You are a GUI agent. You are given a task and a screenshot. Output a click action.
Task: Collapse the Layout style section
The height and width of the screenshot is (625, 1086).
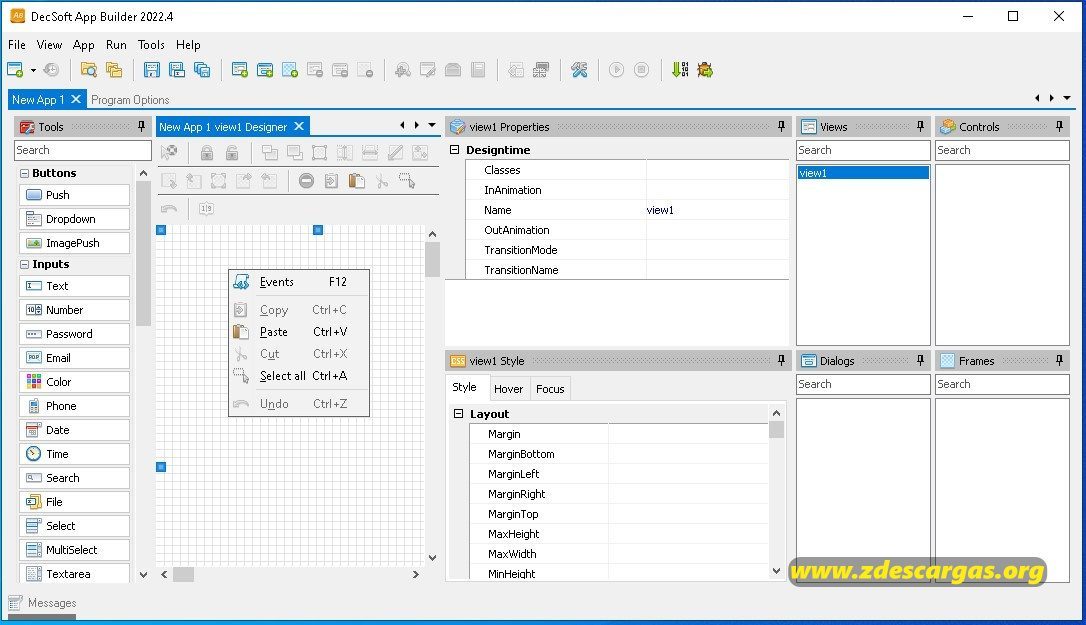tap(458, 414)
